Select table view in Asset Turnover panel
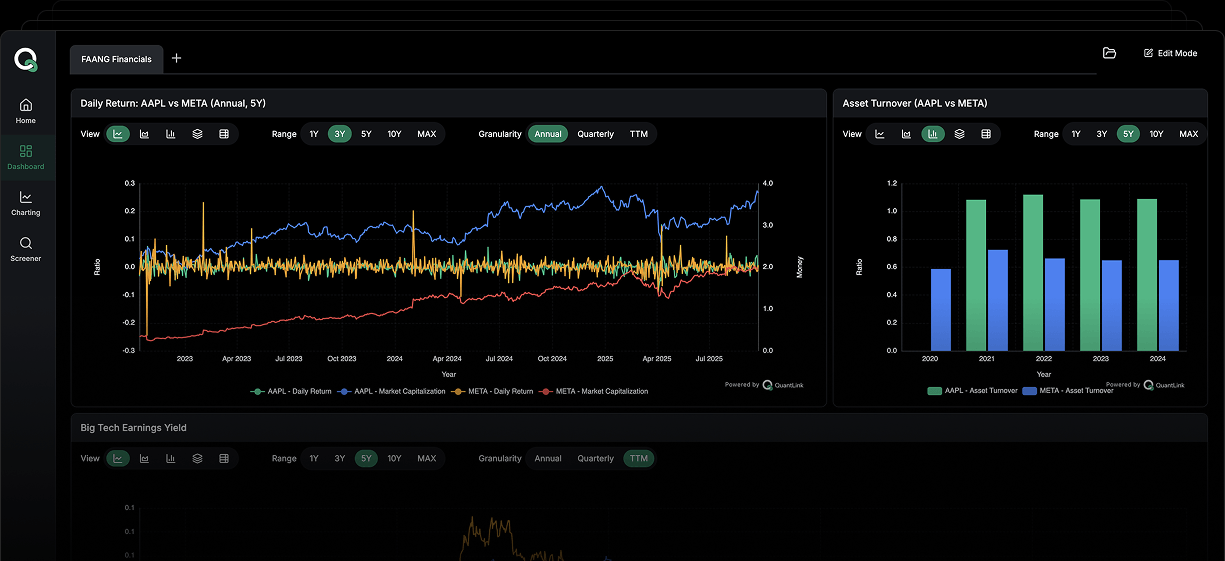This screenshot has height=561, width=1225. (986, 134)
